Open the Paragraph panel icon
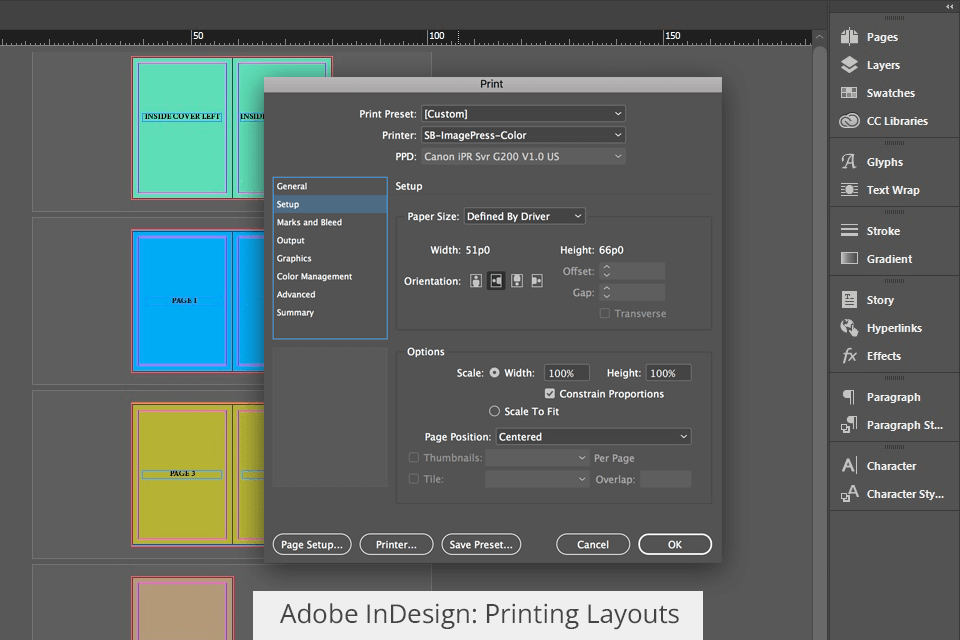 point(849,397)
